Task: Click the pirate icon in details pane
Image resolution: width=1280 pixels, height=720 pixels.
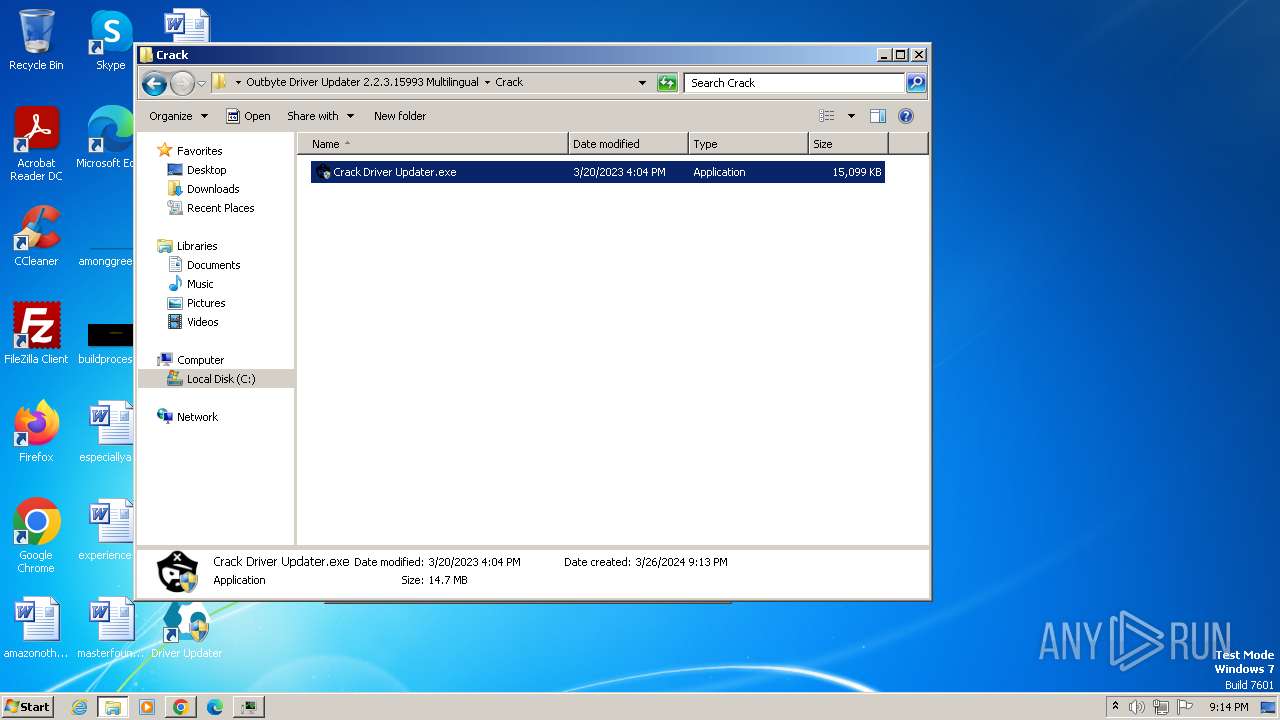Action: coord(178,571)
